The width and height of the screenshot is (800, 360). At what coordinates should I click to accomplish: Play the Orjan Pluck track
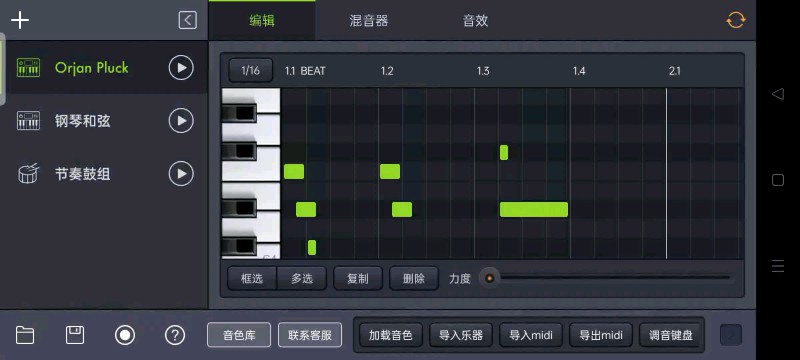coord(181,68)
